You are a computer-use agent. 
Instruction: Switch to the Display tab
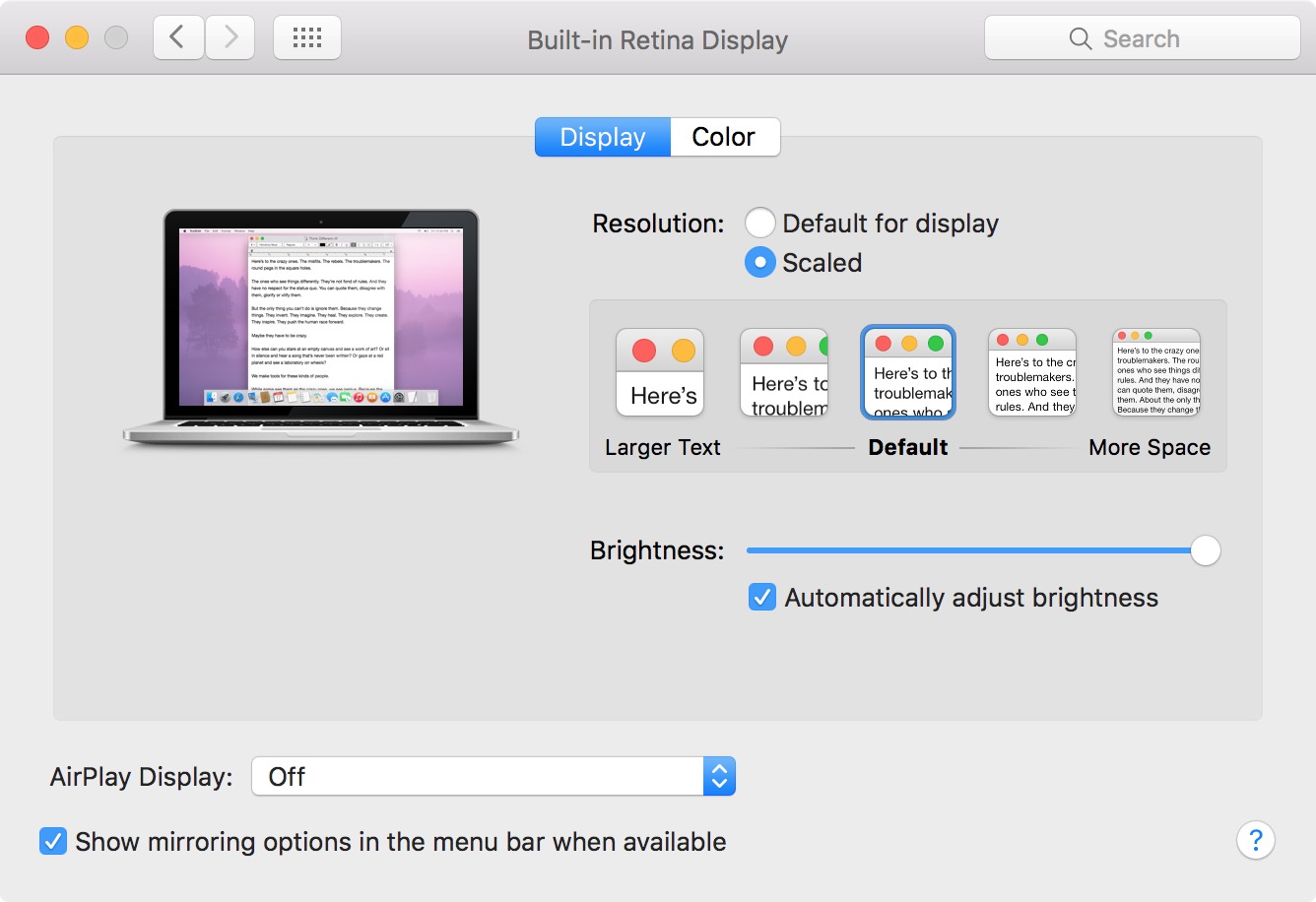(603, 137)
